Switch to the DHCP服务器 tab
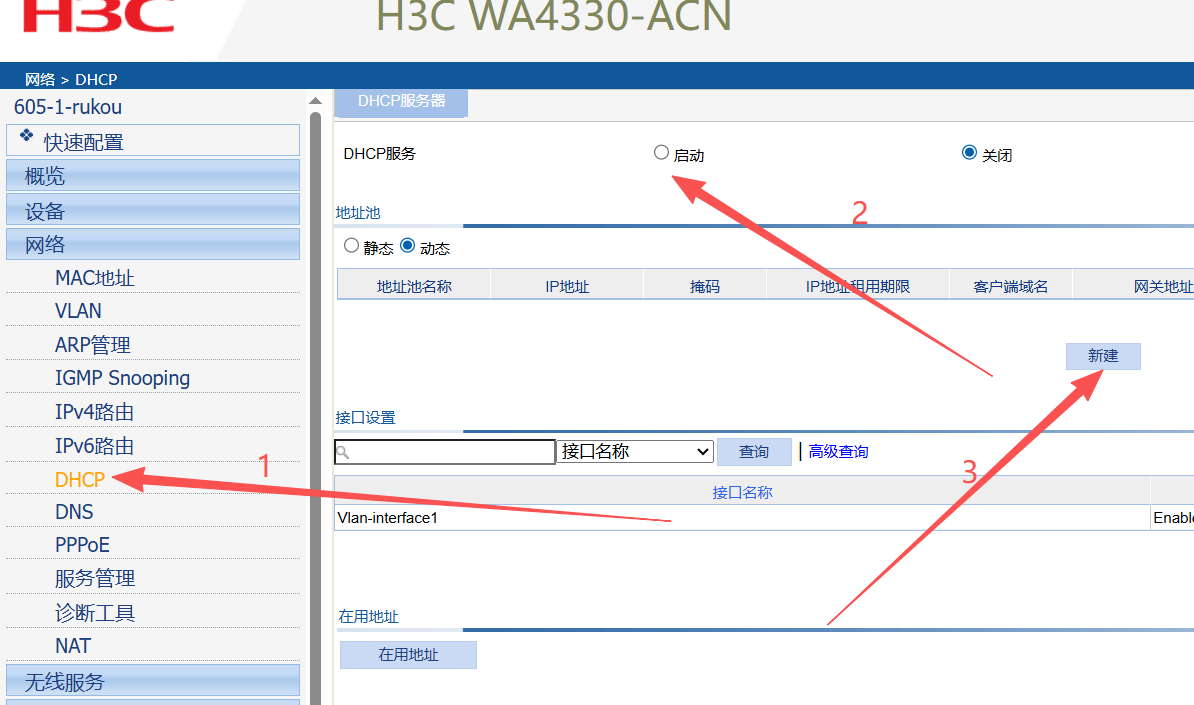 point(401,102)
